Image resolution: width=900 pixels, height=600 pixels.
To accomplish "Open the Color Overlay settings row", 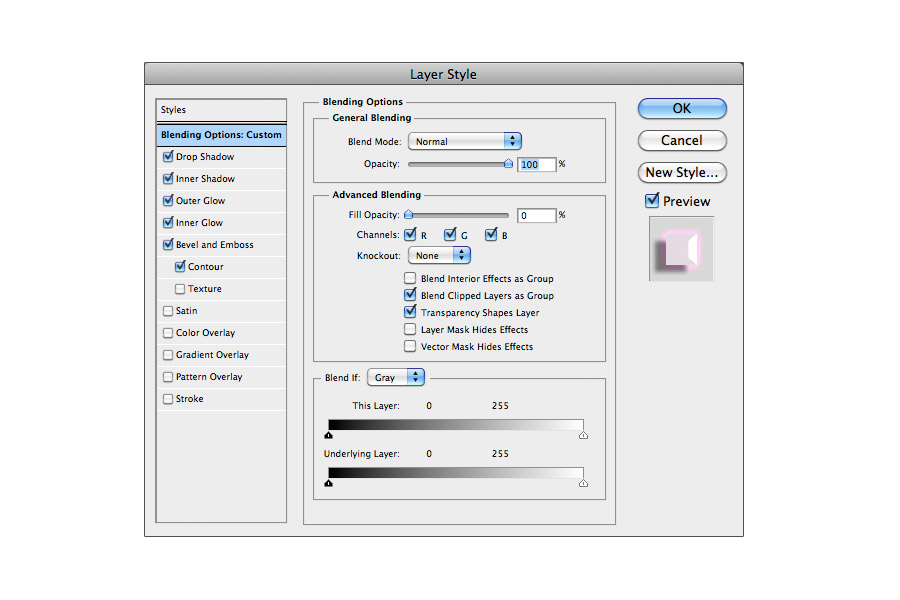I will click(221, 333).
